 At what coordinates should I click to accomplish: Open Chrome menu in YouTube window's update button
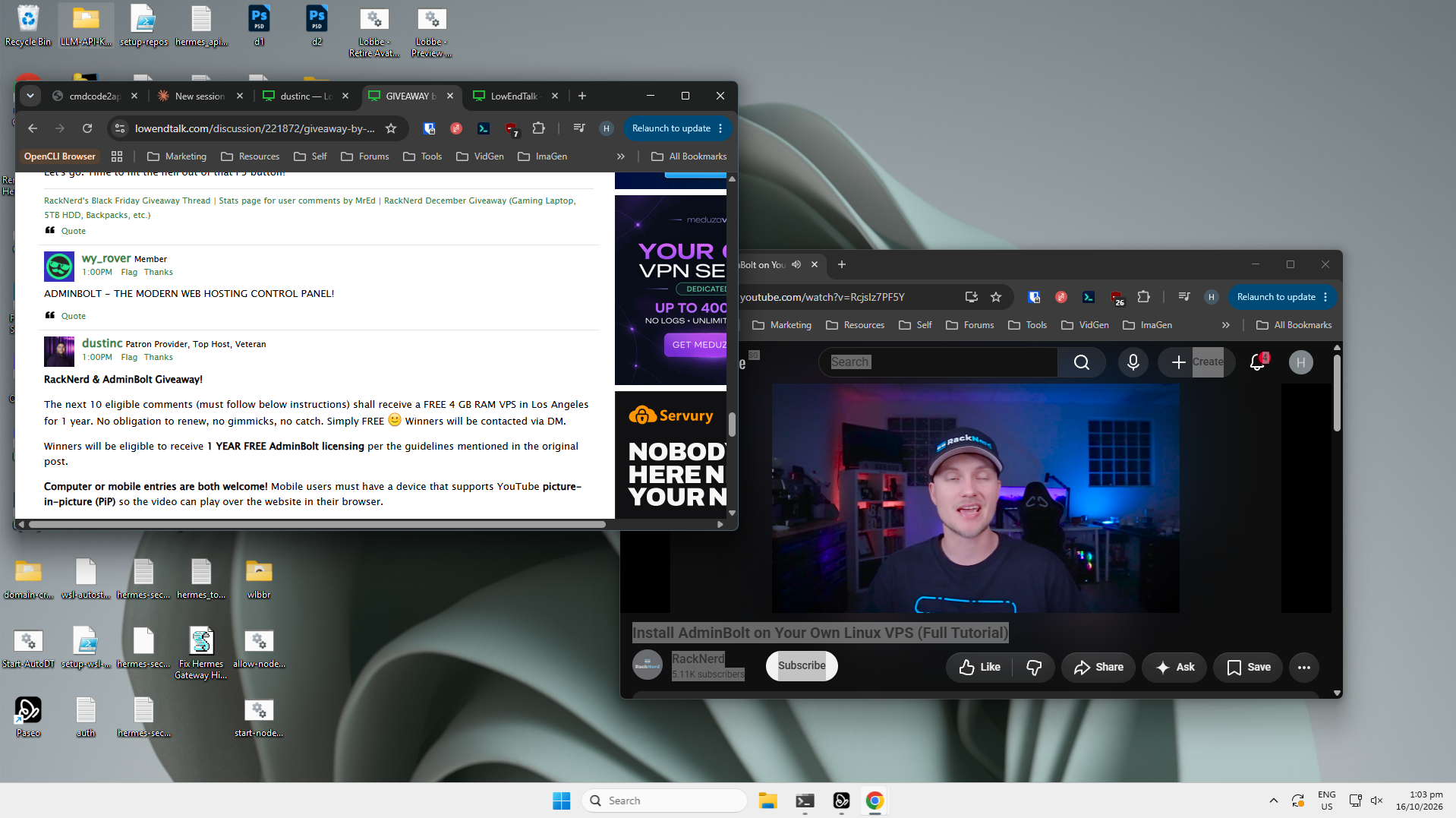pyautogui.click(x=1325, y=297)
